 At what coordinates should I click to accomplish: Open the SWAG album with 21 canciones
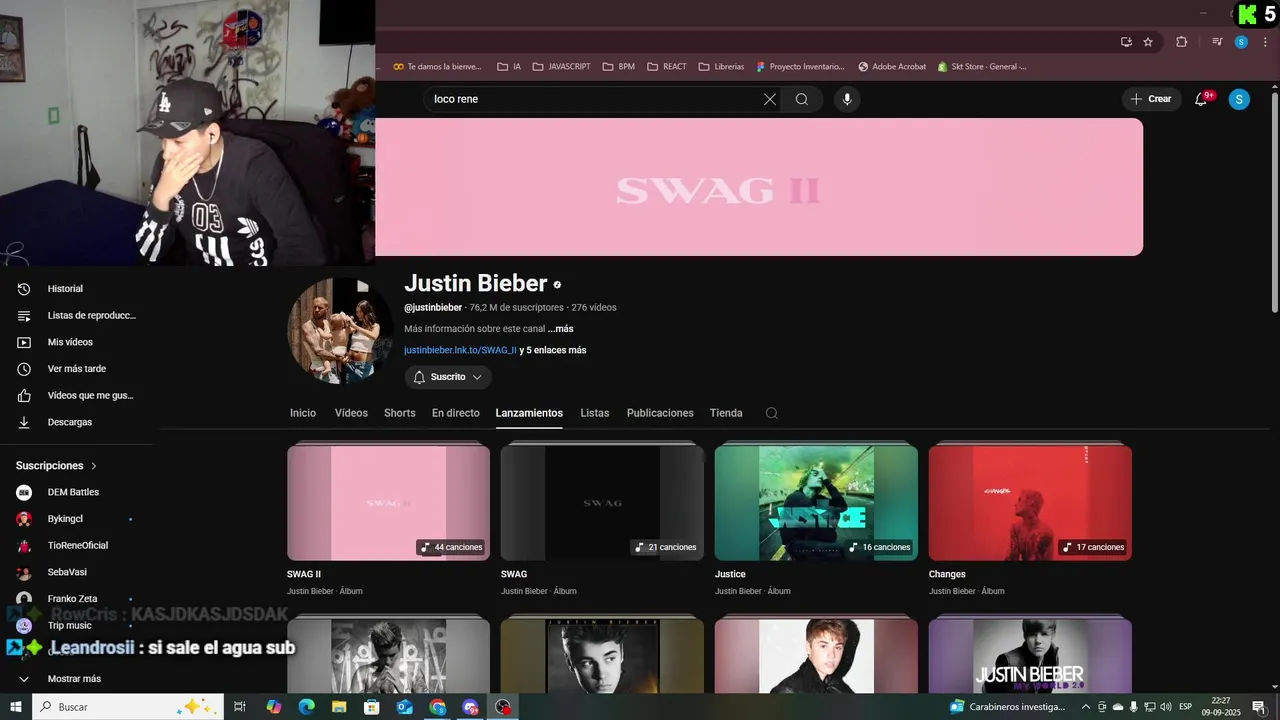[602, 502]
